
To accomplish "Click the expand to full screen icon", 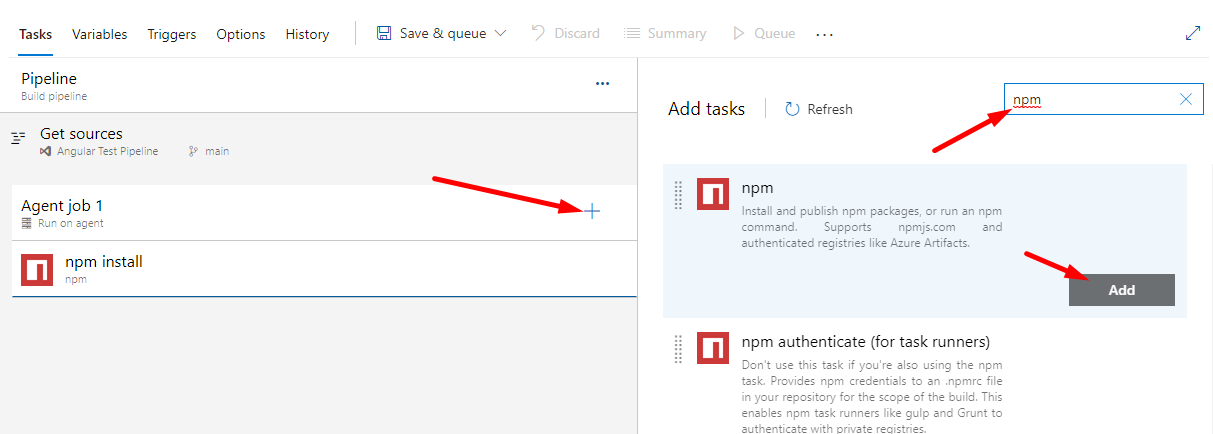I will click(x=1192, y=33).
